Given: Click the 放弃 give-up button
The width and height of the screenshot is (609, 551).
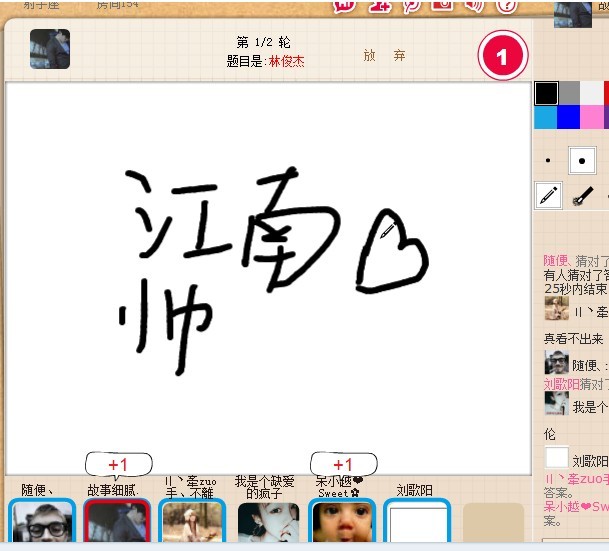Looking at the screenshot, I should [x=385, y=56].
